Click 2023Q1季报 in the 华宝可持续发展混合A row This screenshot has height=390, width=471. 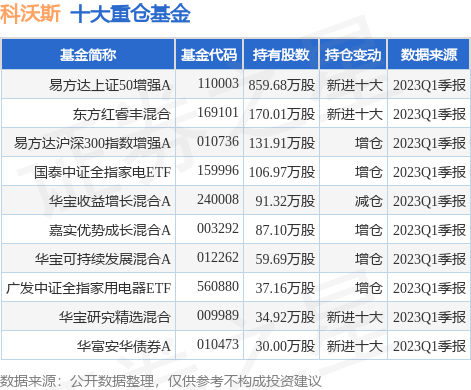pyautogui.click(x=429, y=259)
